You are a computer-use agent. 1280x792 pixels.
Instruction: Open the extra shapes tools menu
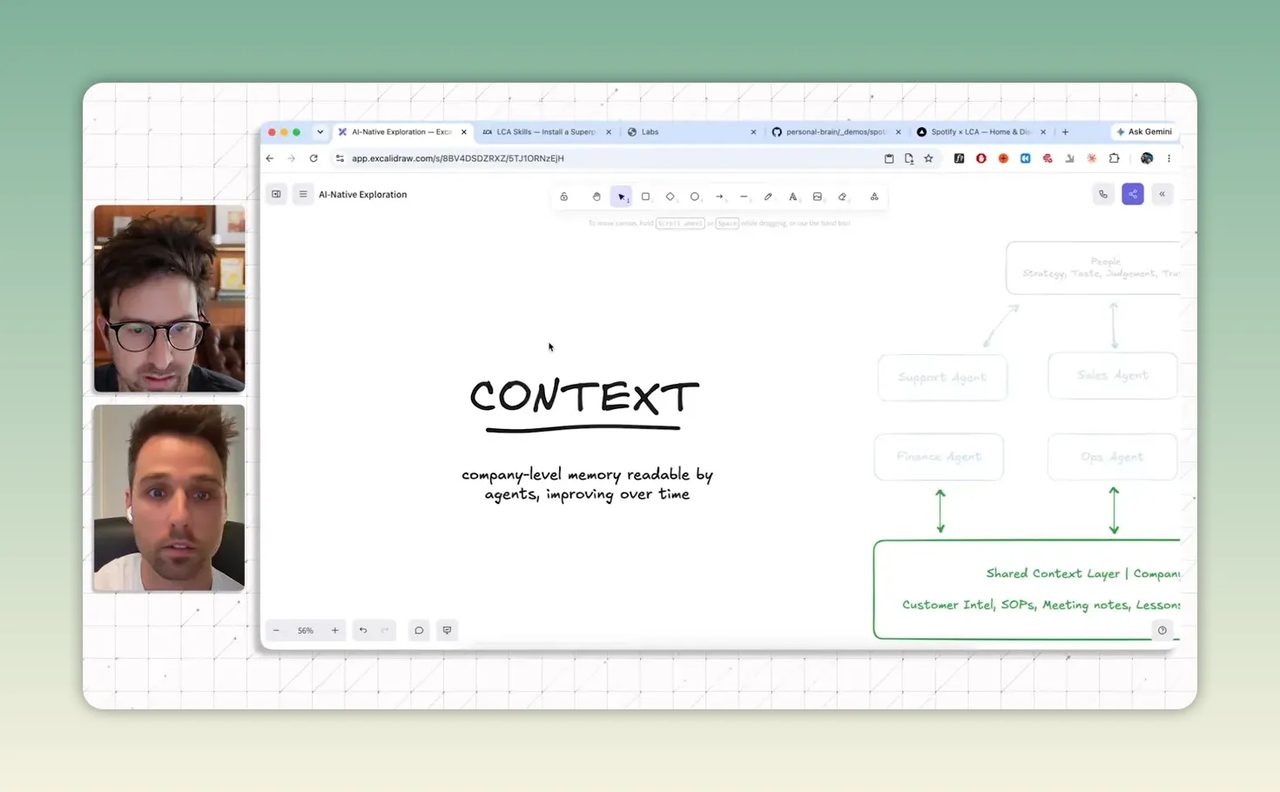pos(874,197)
